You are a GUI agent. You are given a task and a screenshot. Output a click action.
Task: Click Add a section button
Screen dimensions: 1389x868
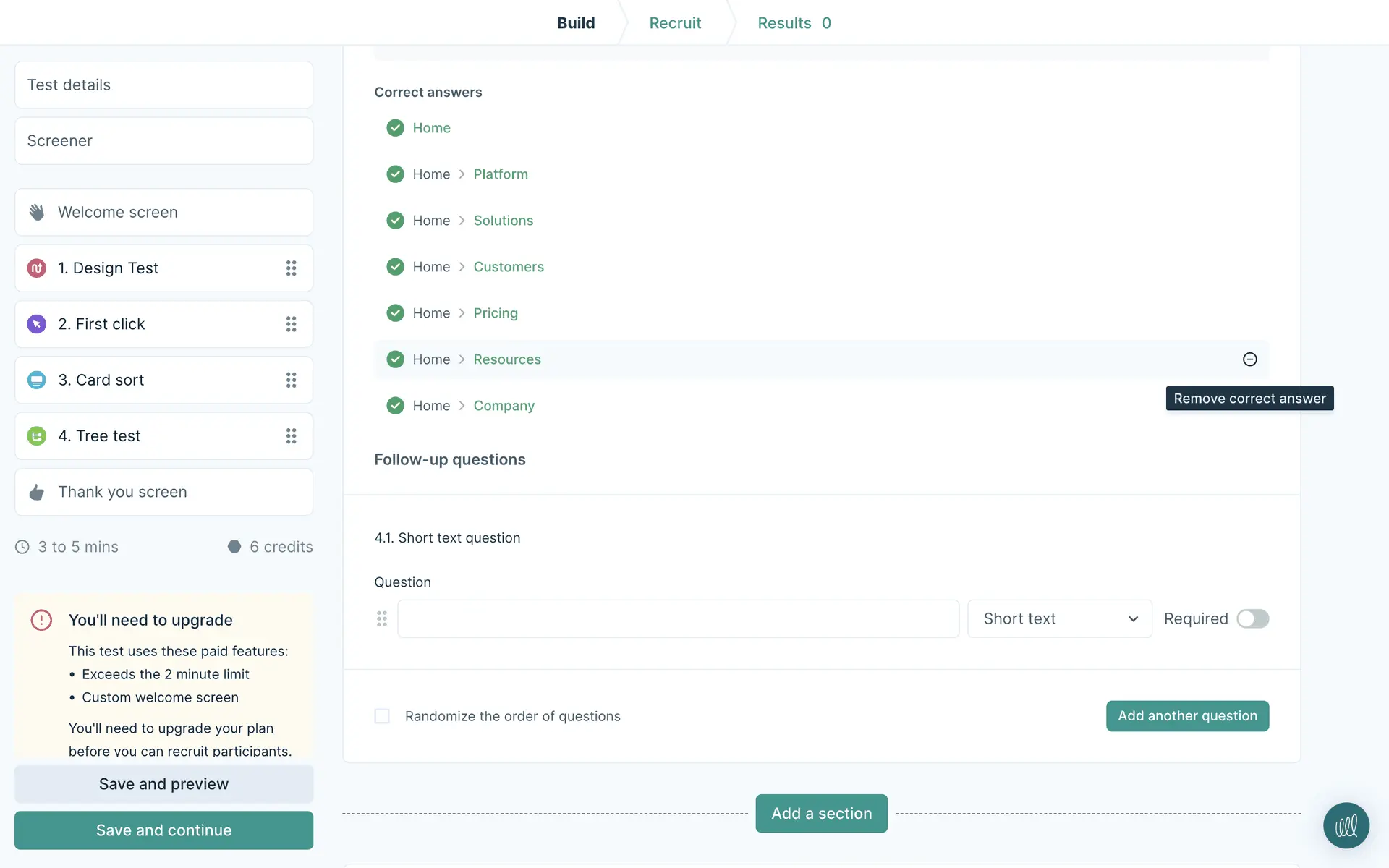821,814
